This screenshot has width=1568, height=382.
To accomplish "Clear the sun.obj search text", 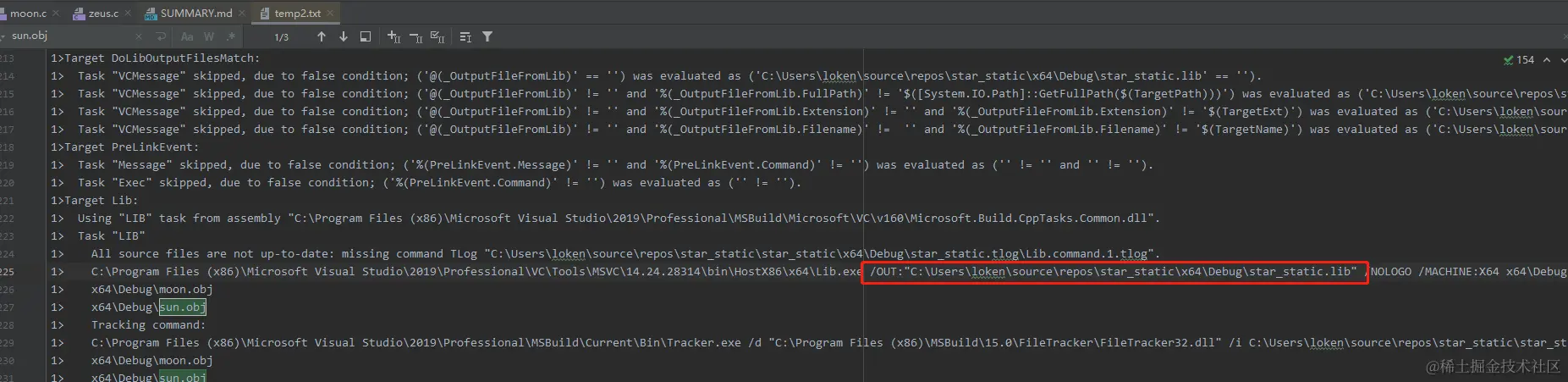I will click(x=139, y=36).
